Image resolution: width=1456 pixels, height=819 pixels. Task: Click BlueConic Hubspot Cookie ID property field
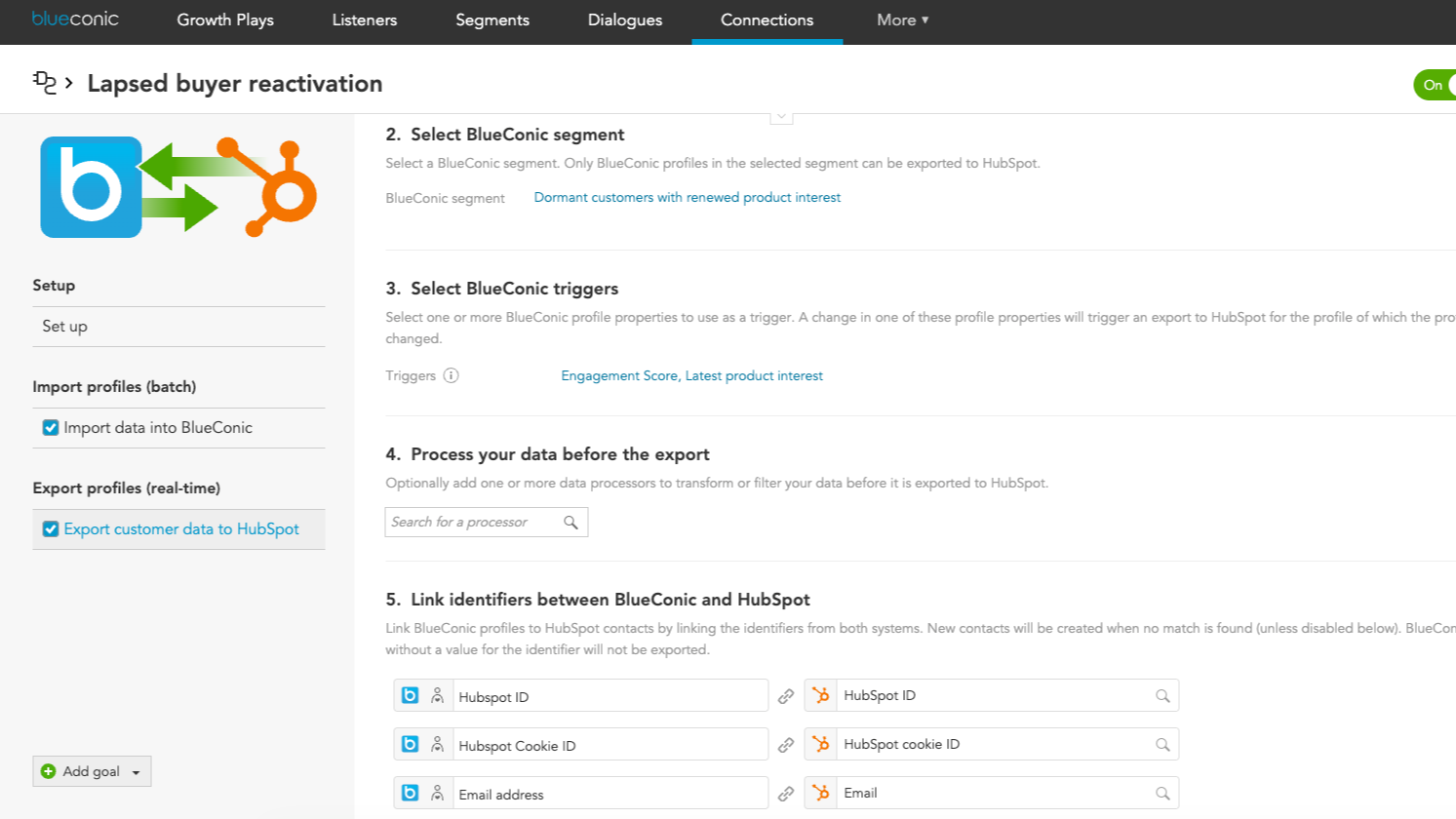pos(610,745)
